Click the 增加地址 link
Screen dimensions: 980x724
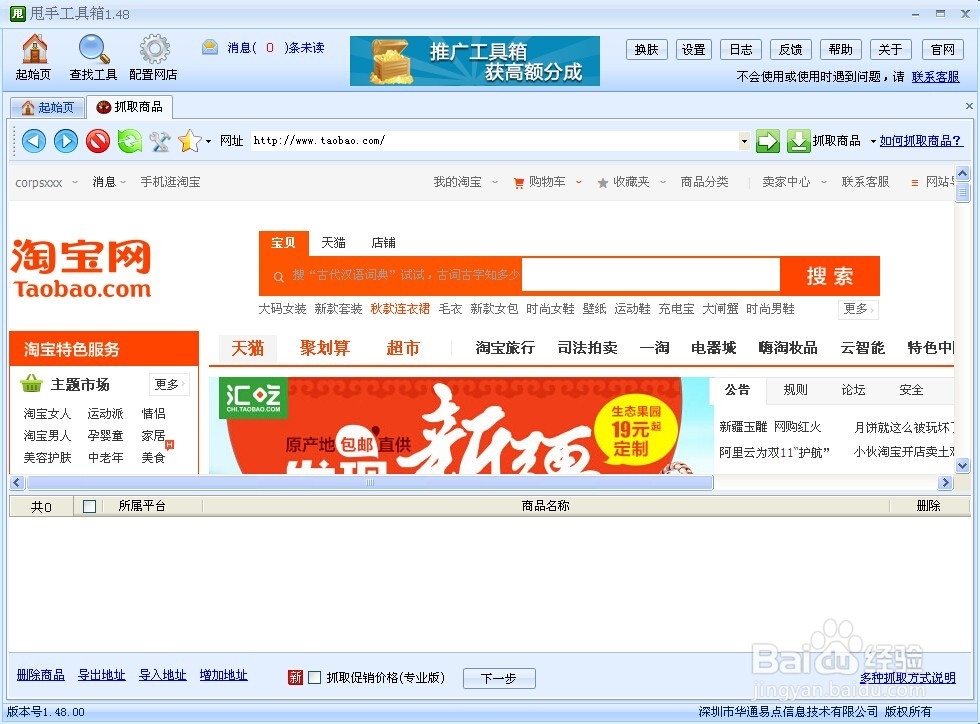click(224, 675)
